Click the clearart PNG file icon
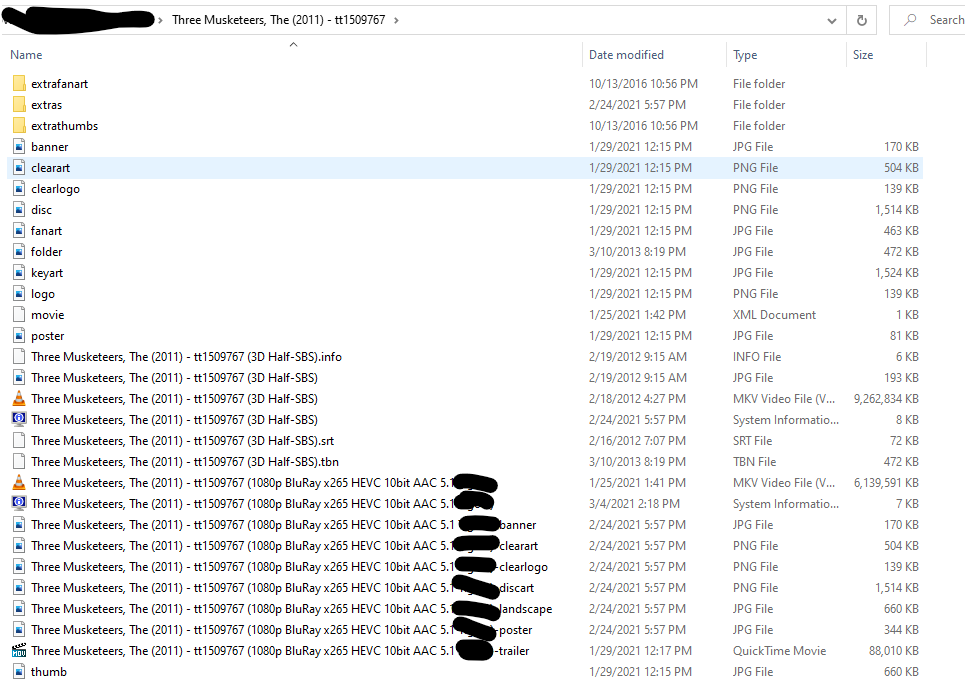Image resolution: width=965 pixels, height=697 pixels. [19, 167]
